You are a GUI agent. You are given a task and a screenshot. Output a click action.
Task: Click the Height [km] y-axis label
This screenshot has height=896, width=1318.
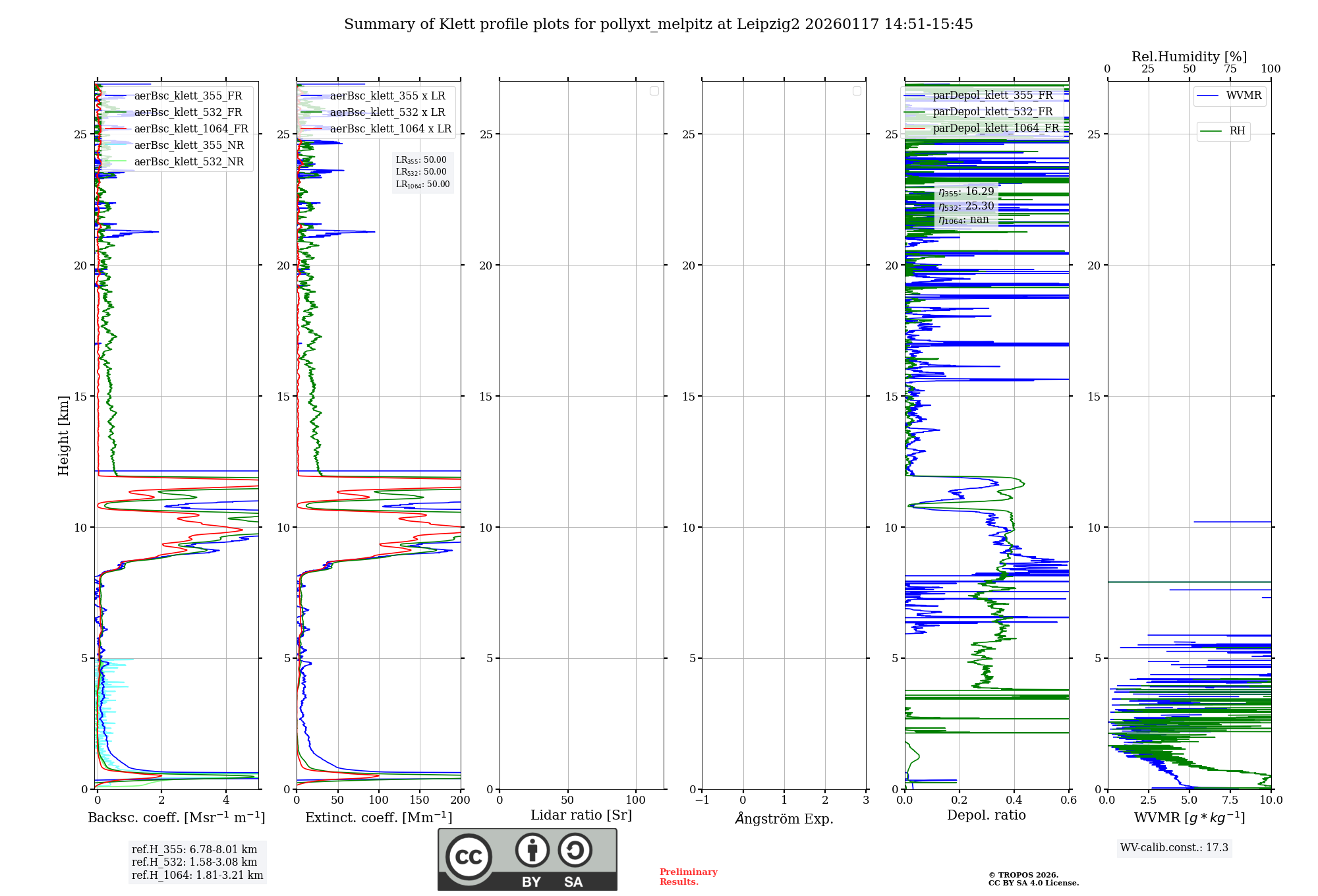pos(63,435)
